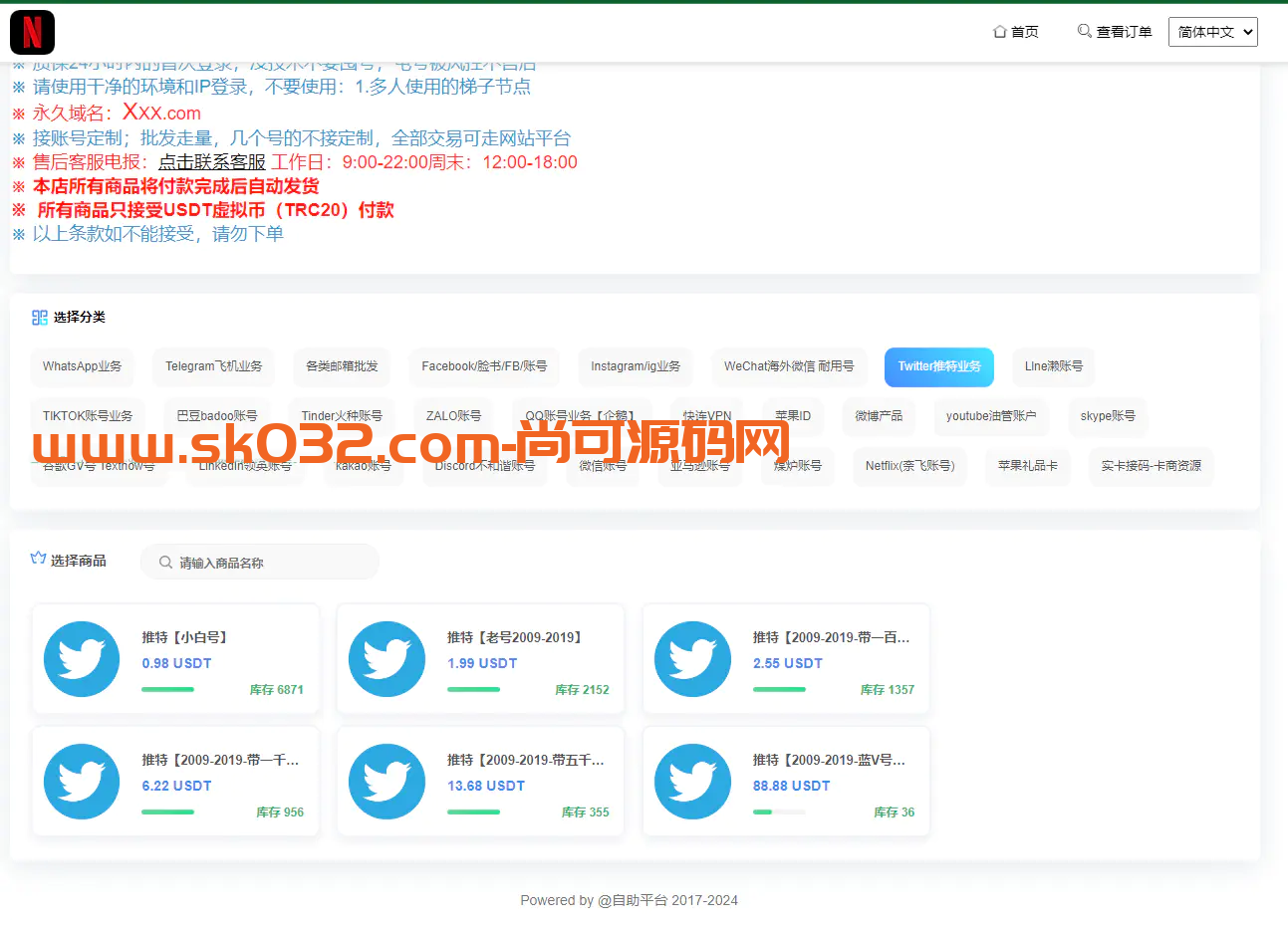Viewport: 1288px width, 927px height.
Task: Select the TIKTOK账号业务 category
Action: tap(88, 416)
